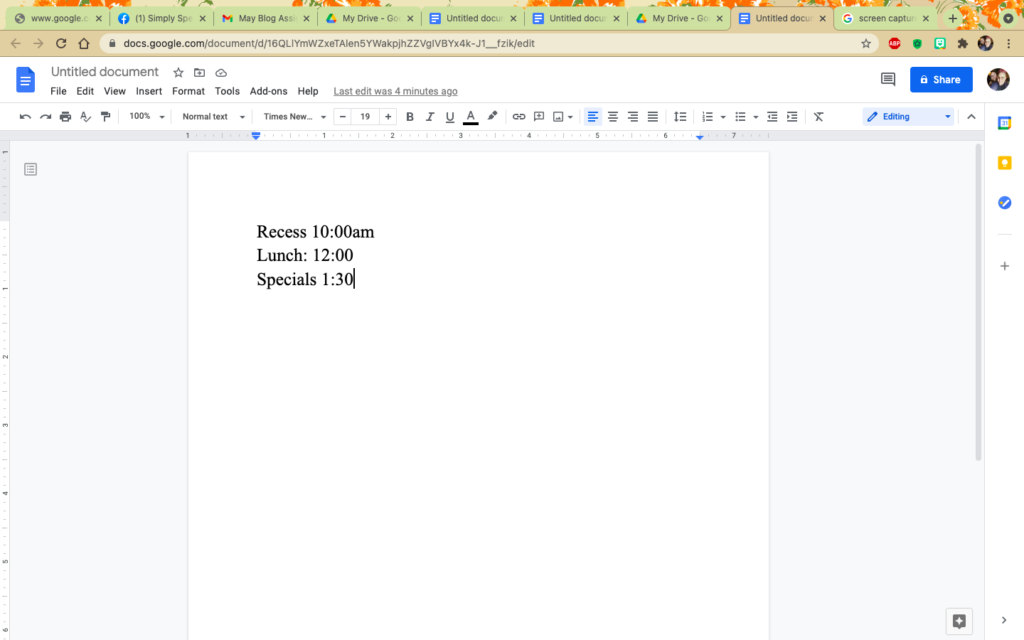Viewport: 1024px width, 640px height.
Task: Toggle underline formatting
Action: tap(450, 116)
